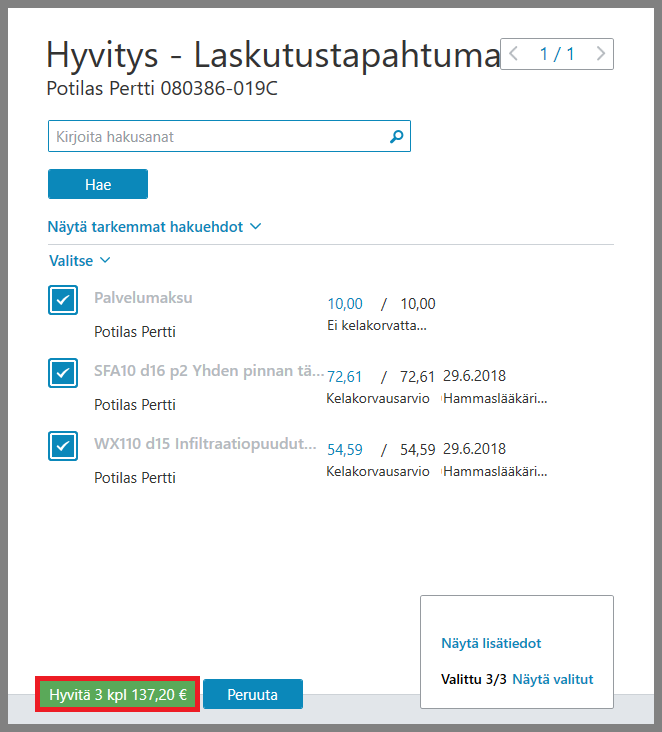Click the 72,61 amount link
Viewport: 662px width, 732px height.
pos(345,376)
